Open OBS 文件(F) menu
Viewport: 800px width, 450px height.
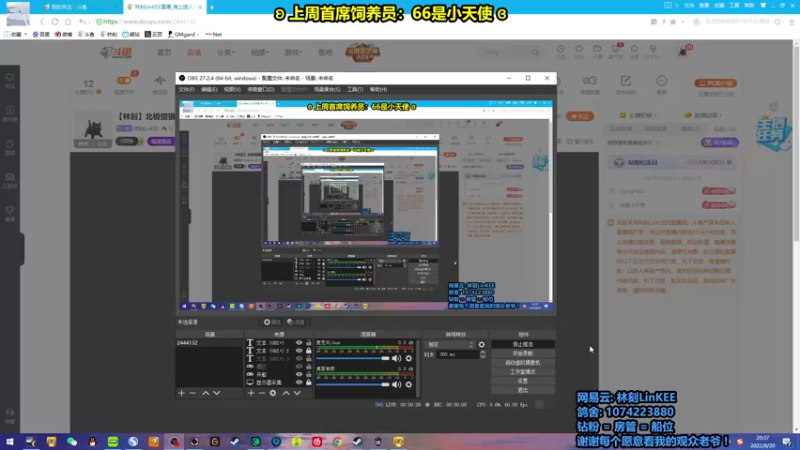[x=186, y=90]
